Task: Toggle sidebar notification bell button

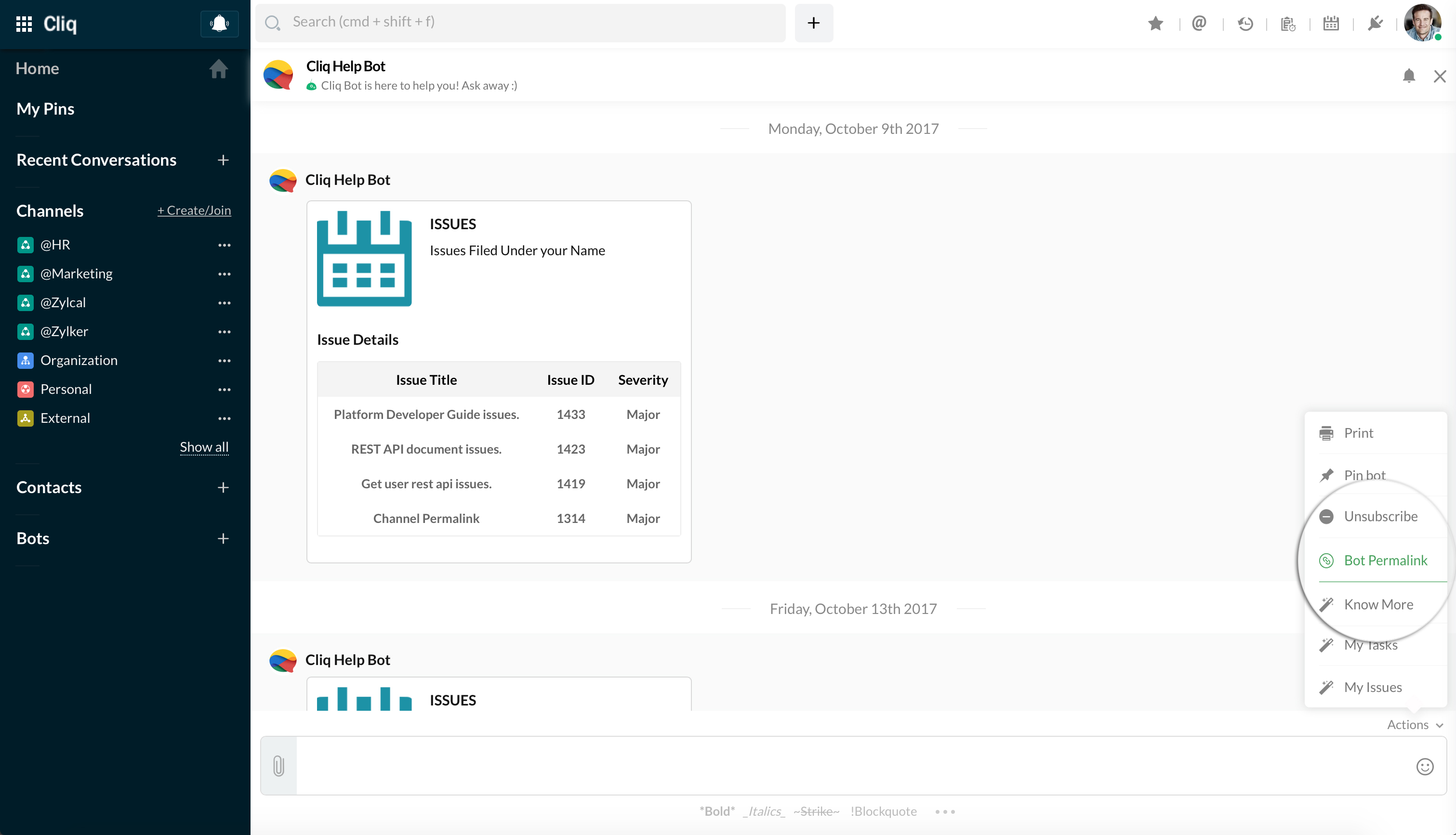Action: tap(219, 24)
